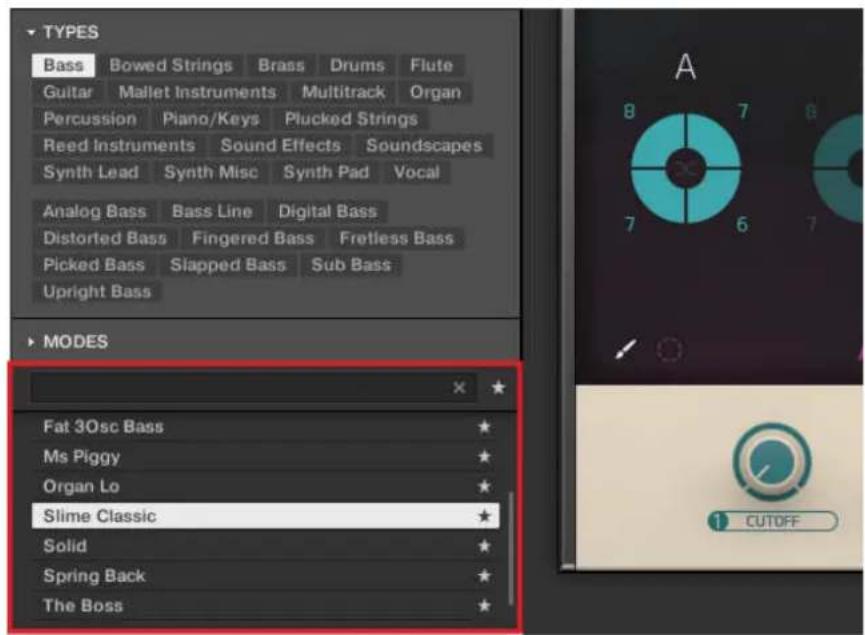Favorite the Slime Classic preset star
Screen dimensions: 865x635
click(485, 516)
